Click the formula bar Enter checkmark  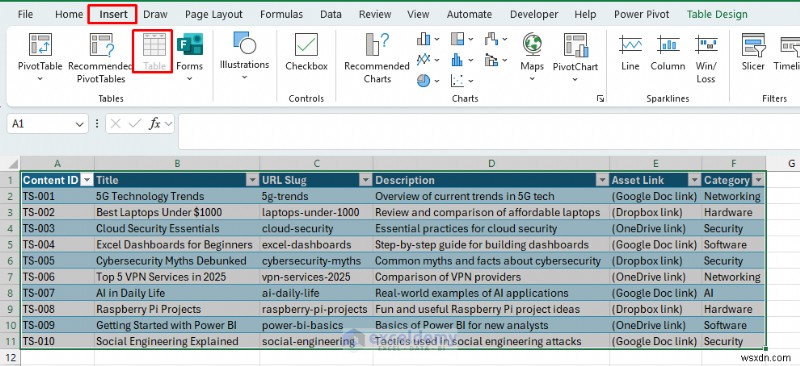click(135, 124)
